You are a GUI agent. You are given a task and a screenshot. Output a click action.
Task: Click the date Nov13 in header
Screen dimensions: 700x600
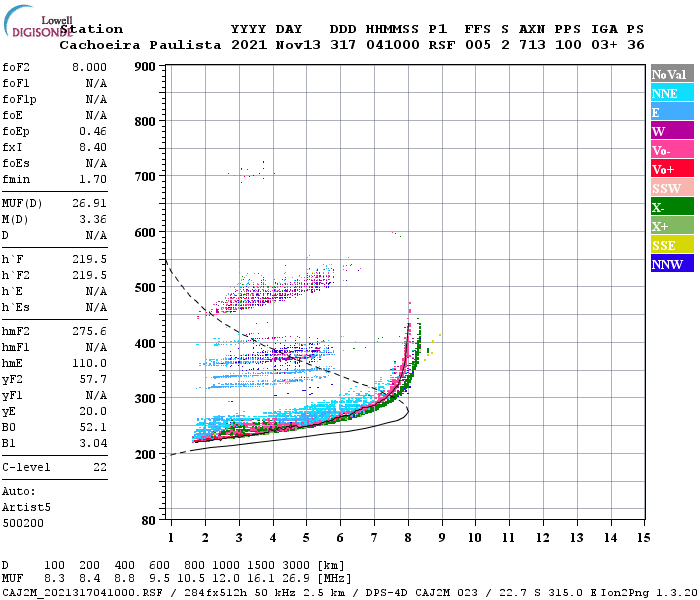tap(298, 45)
